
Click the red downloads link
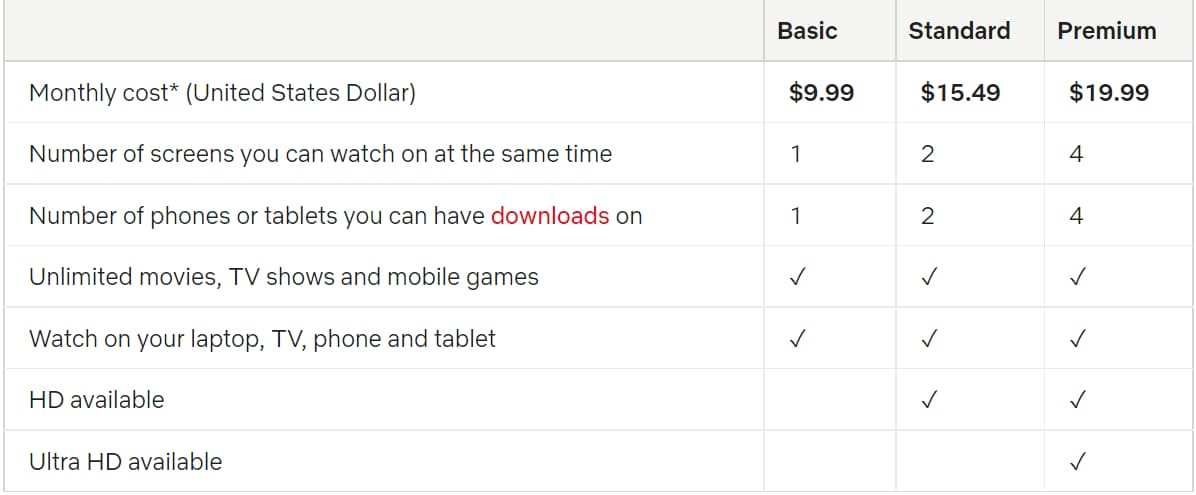click(550, 216)
